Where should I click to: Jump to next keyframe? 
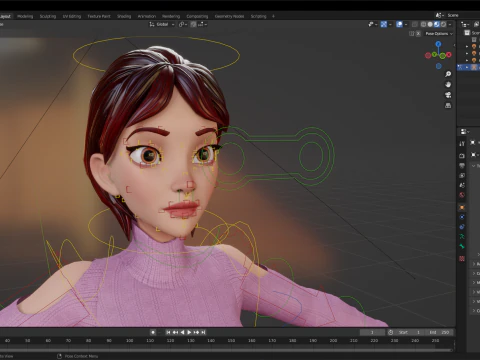196,332
